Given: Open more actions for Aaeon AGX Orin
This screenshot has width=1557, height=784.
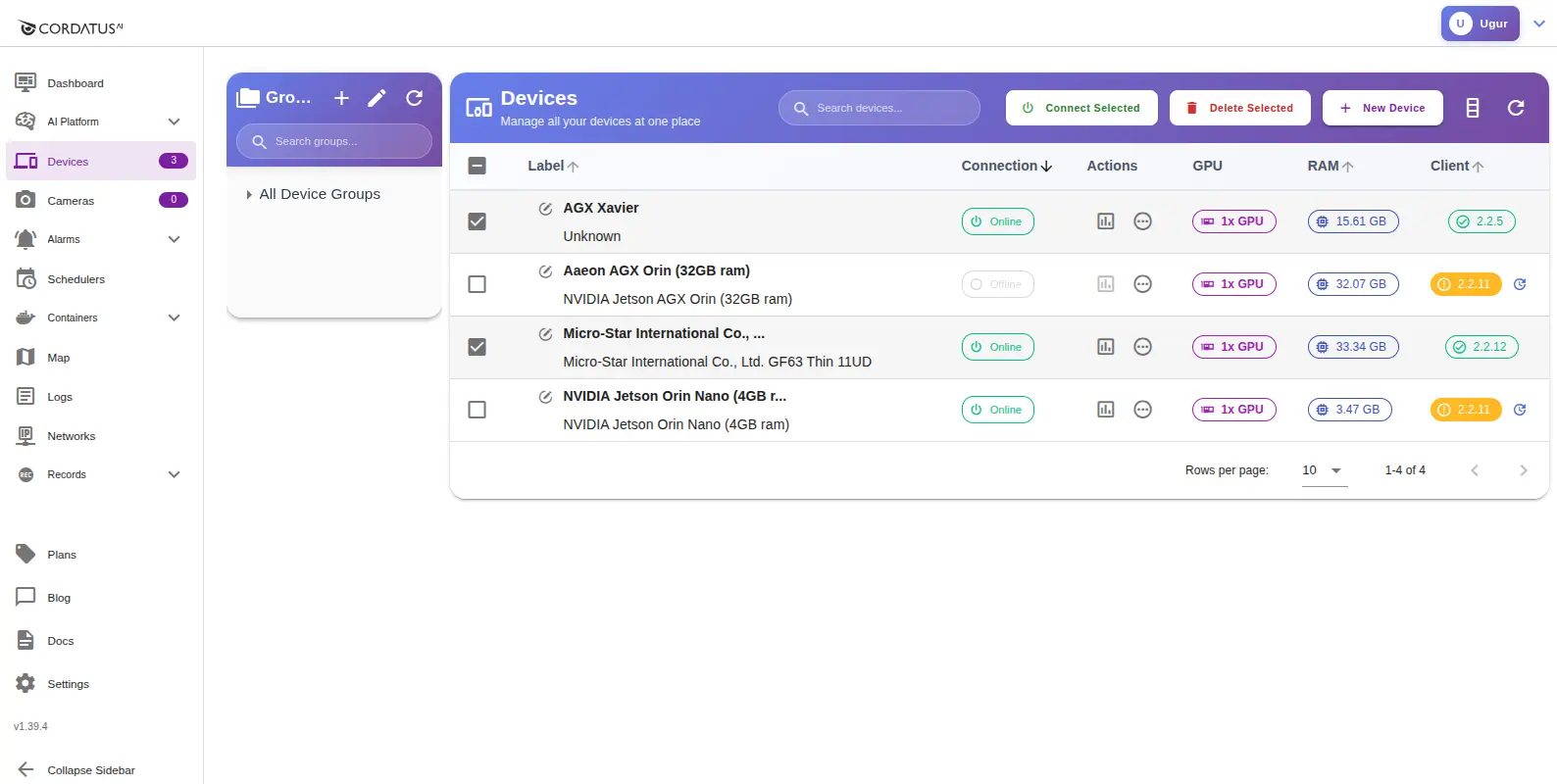Looking at the screenshot, I should click(x=1142, y=284).
